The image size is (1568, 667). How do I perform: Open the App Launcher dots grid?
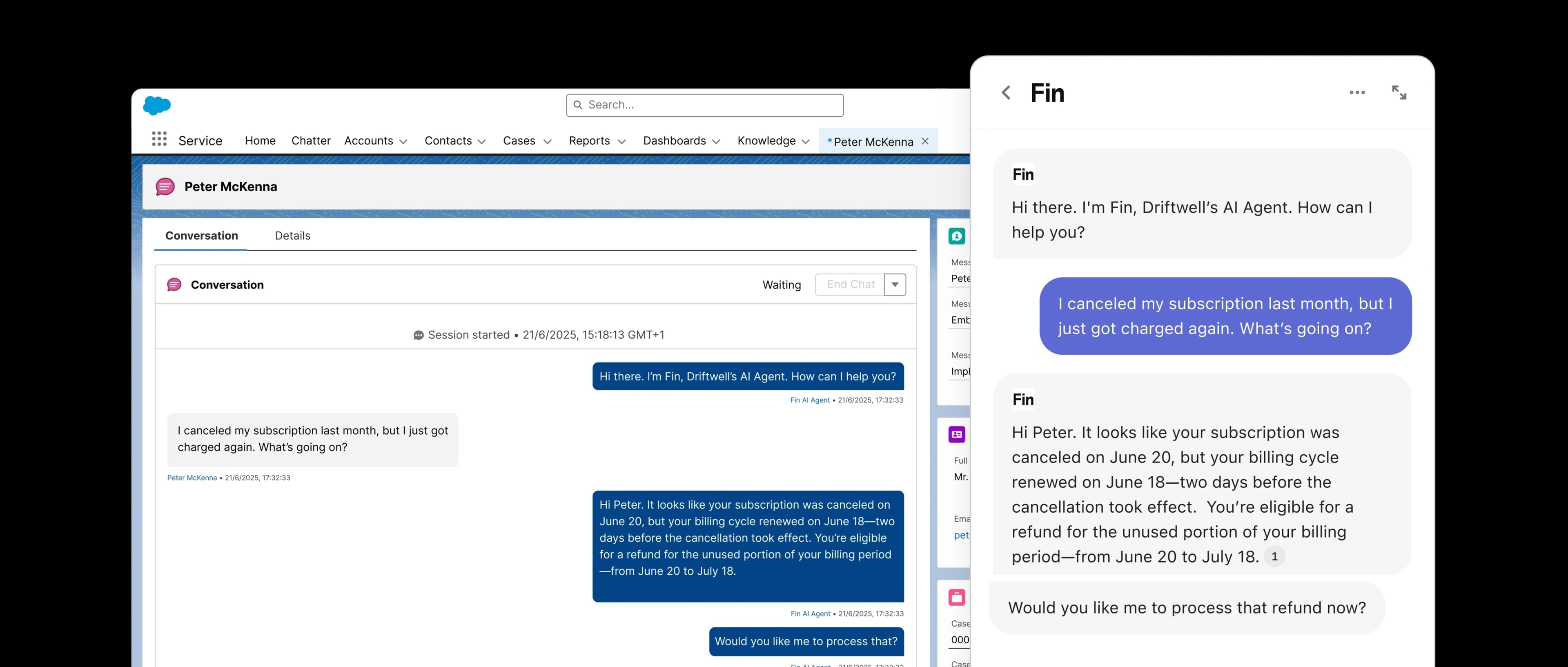point(159,139)
